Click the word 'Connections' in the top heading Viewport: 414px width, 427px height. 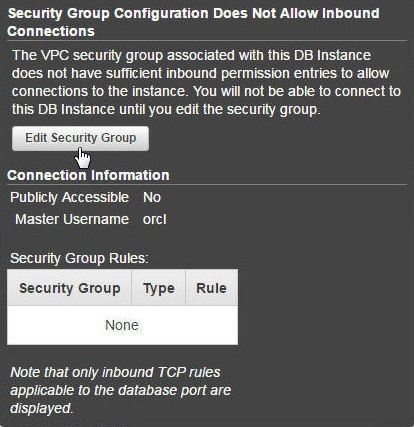pos(51,31)
